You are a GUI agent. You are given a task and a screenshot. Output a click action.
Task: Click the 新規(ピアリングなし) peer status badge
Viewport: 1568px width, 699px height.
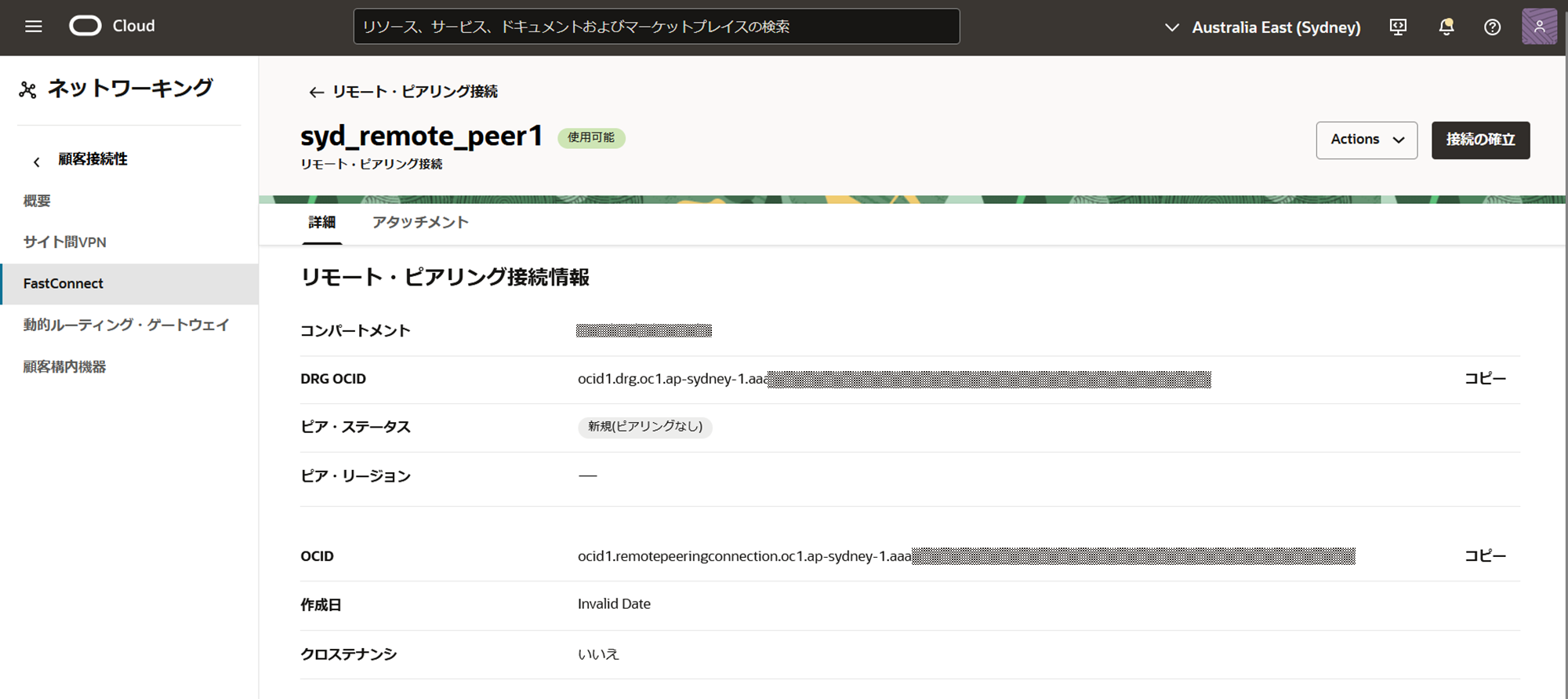[x=645, y=427]
